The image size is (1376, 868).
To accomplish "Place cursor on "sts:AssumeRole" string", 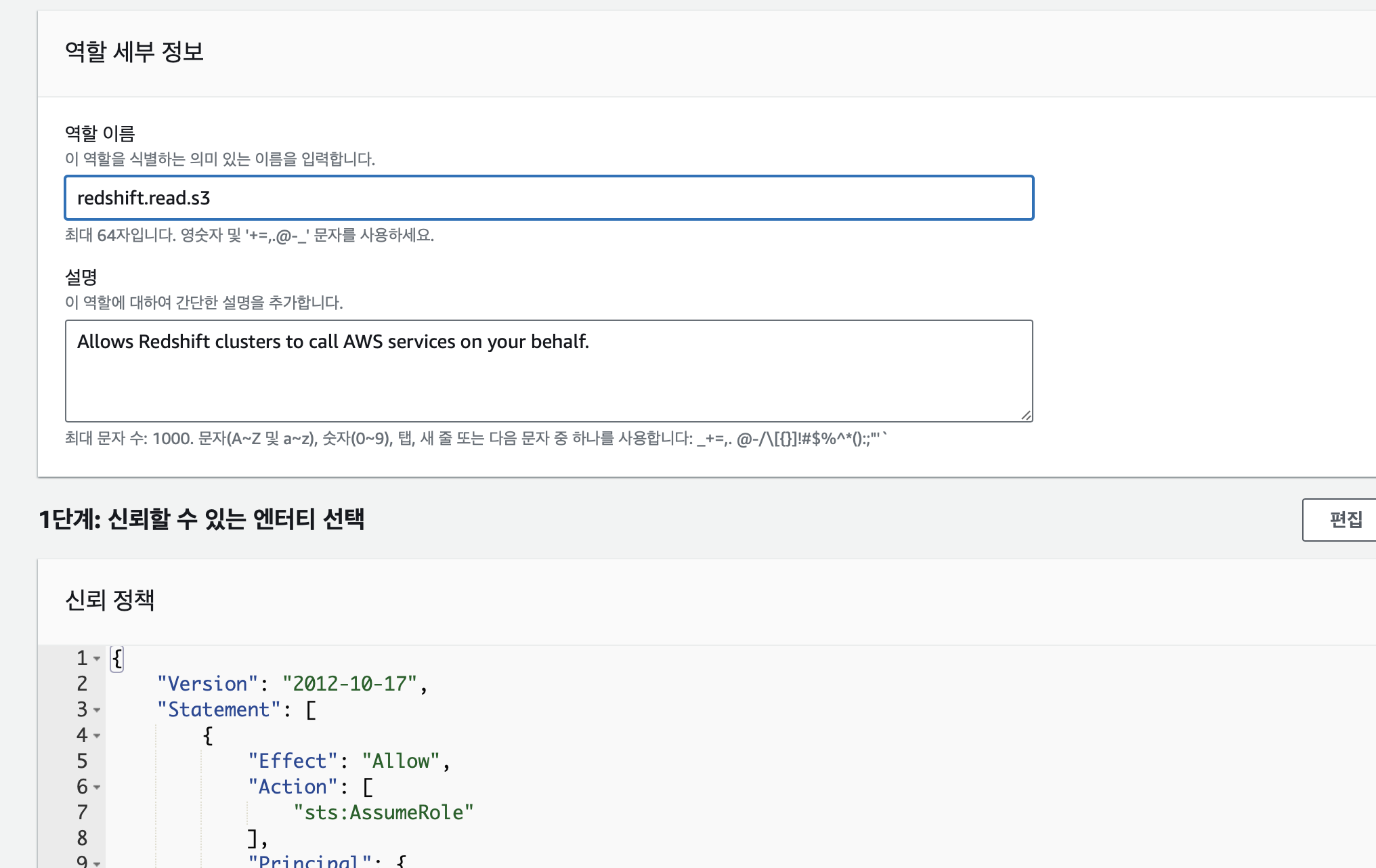I will pyautogui.click(x=383, y=812).
